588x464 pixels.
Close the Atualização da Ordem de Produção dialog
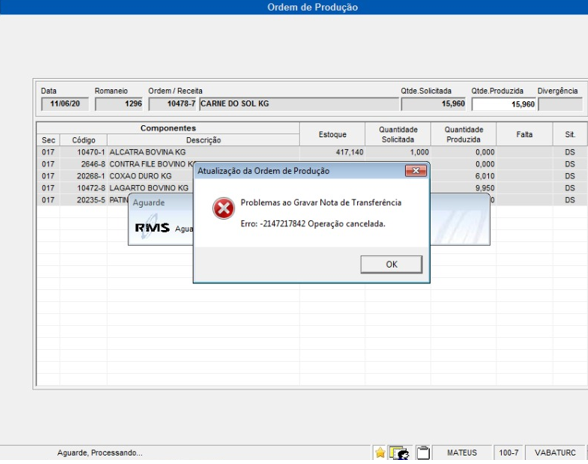[x=416, y=171]
